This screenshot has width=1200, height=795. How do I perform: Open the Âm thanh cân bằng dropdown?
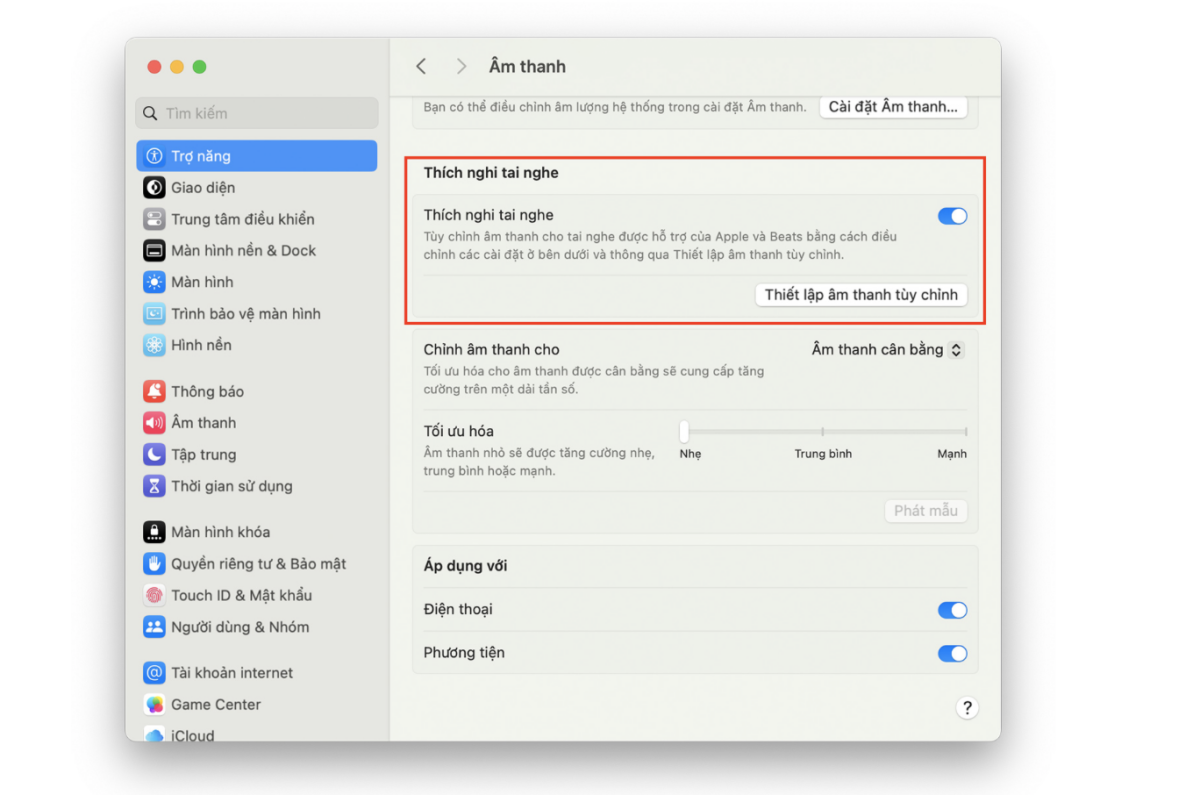pyautogui.click(x=887, y=350)
